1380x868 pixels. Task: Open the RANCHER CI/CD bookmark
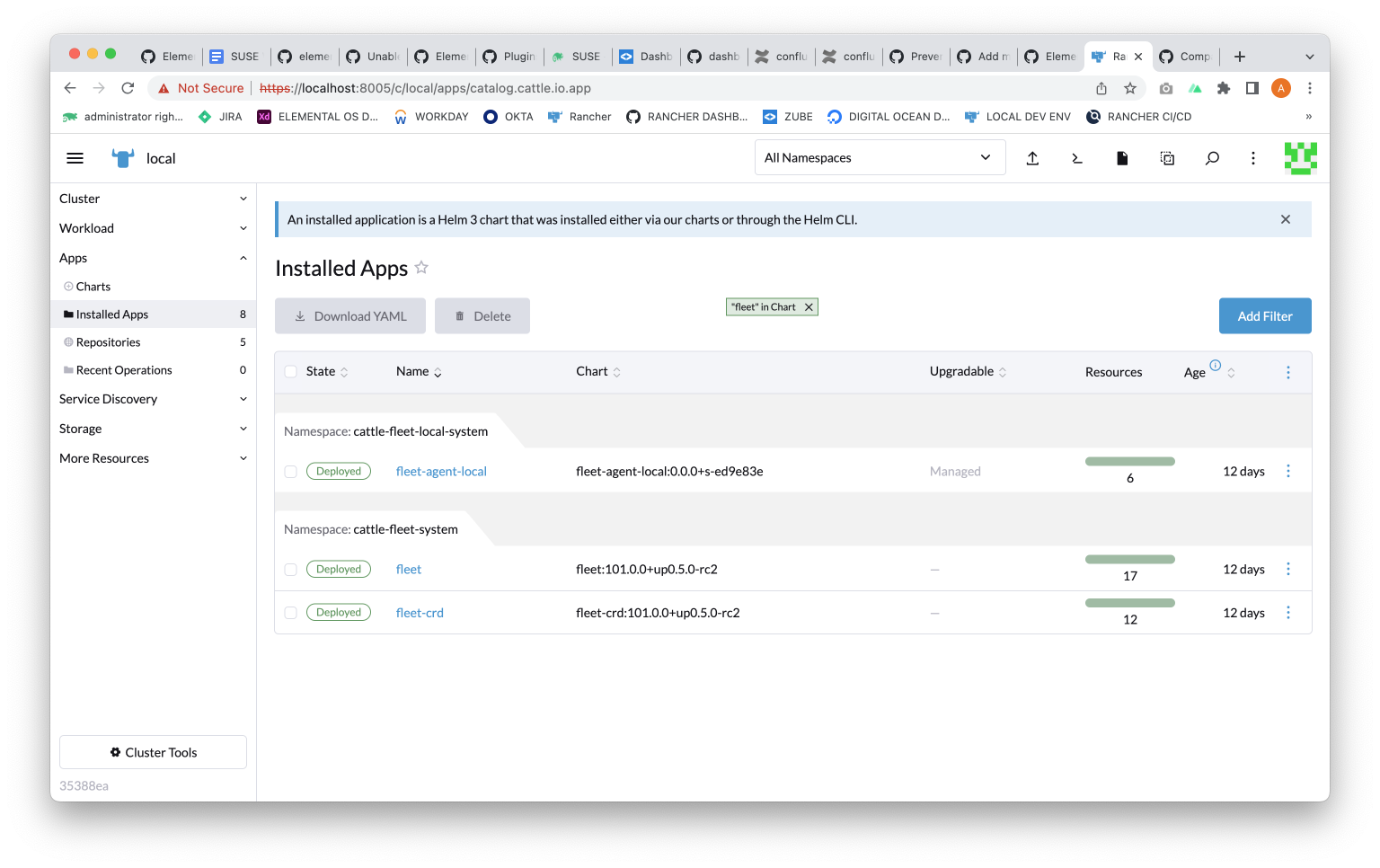click(x=1139, y=117)
